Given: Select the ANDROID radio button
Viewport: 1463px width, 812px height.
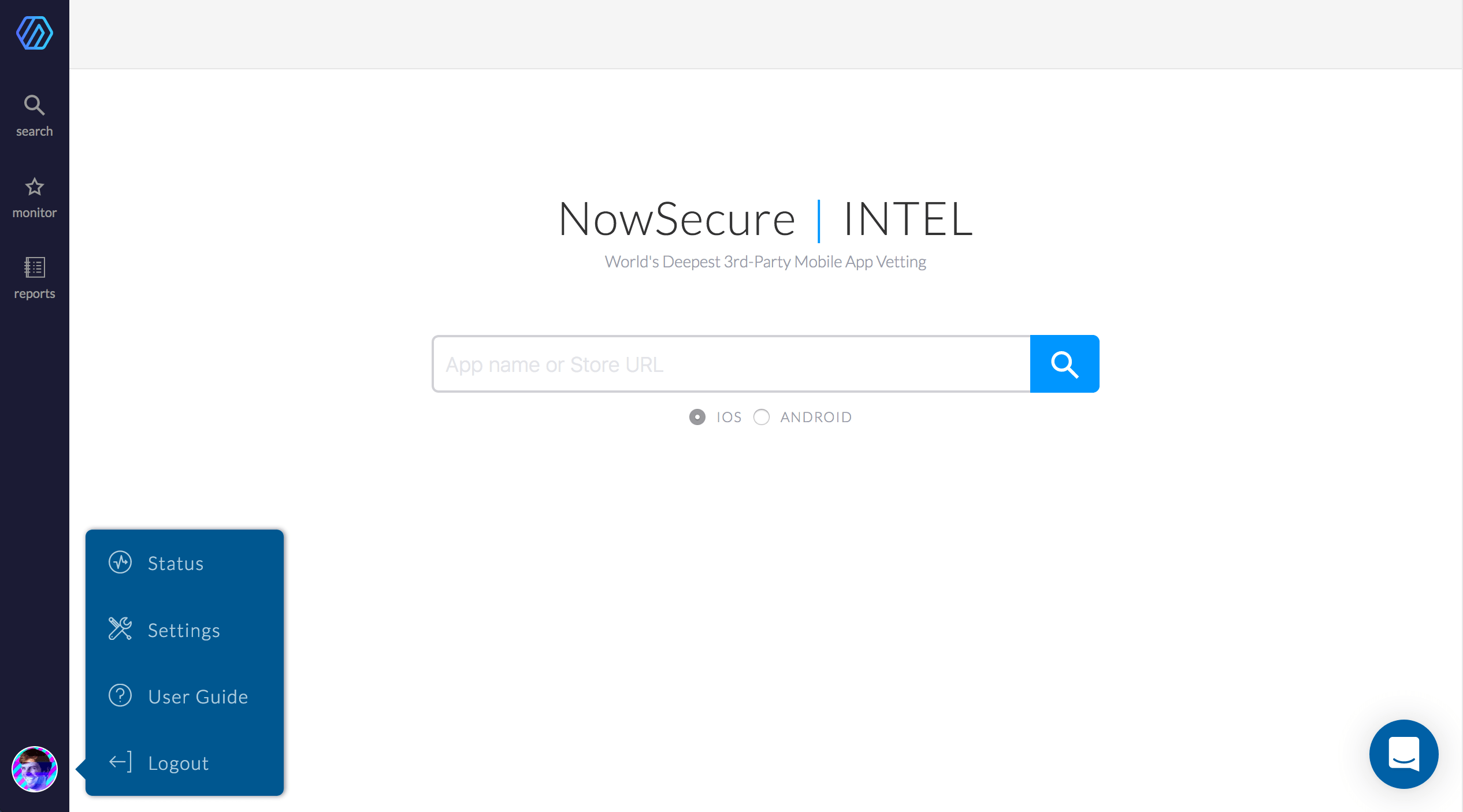Looking at the screenshot, I should pos(762,416).
